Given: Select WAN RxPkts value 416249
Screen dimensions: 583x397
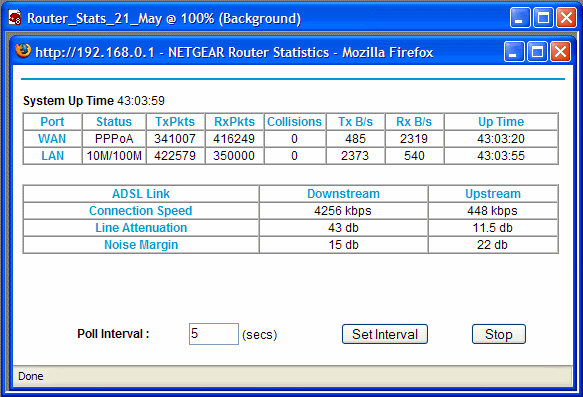Looking at the screenshot, I should [234, 139].
